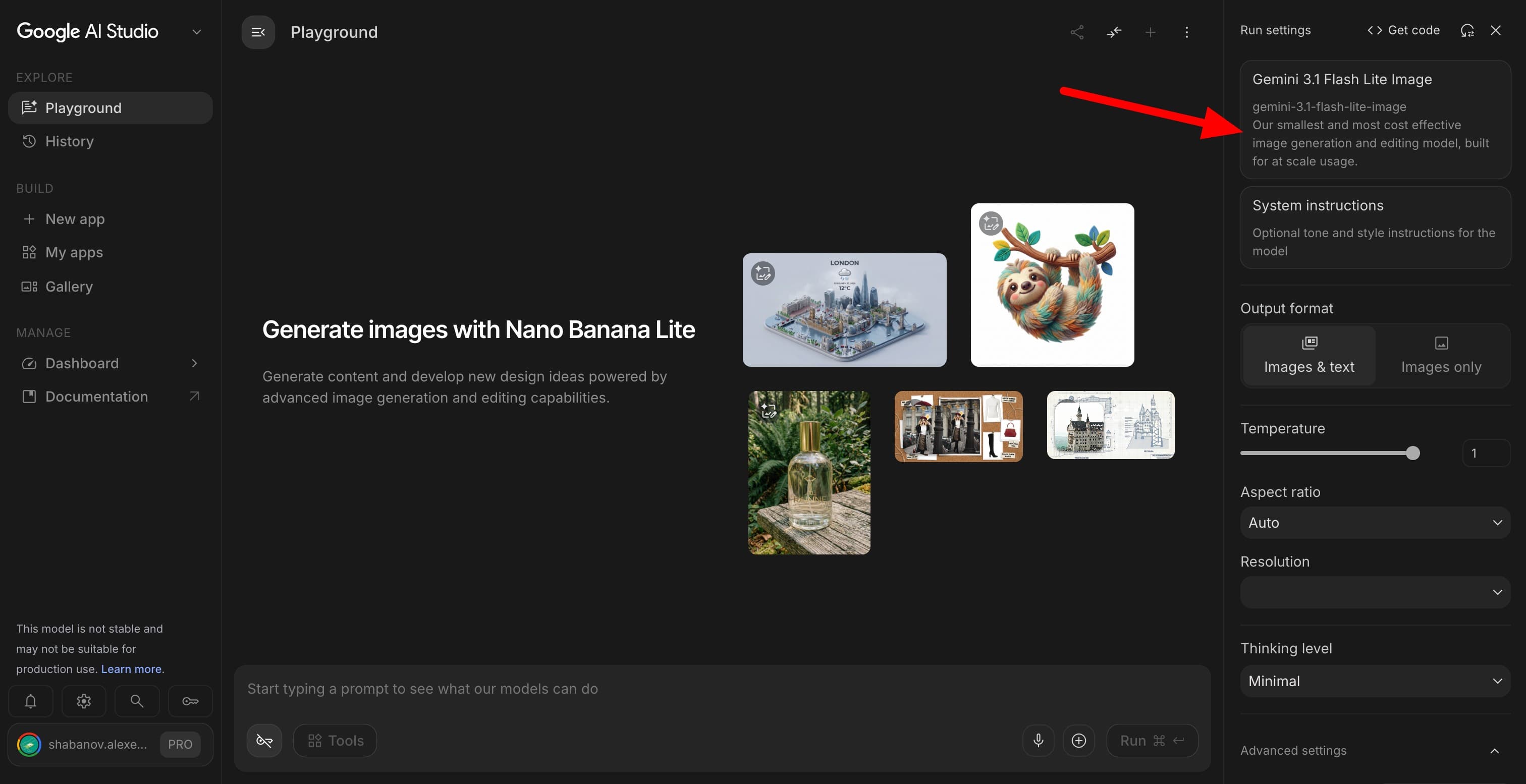Toggle the temporary chat icon button
The width and height of the screenshot is (1526, 784).
coord(264,740)
